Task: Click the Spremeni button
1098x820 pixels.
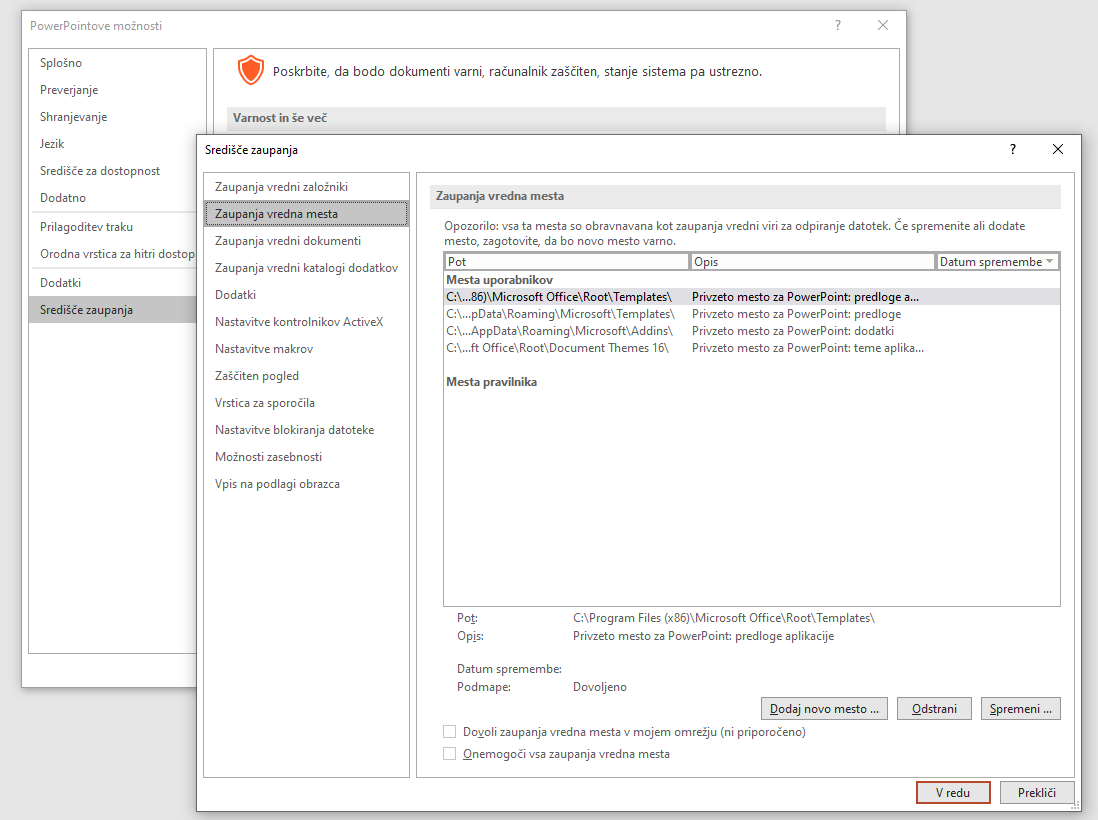Action: [1020, 709]
